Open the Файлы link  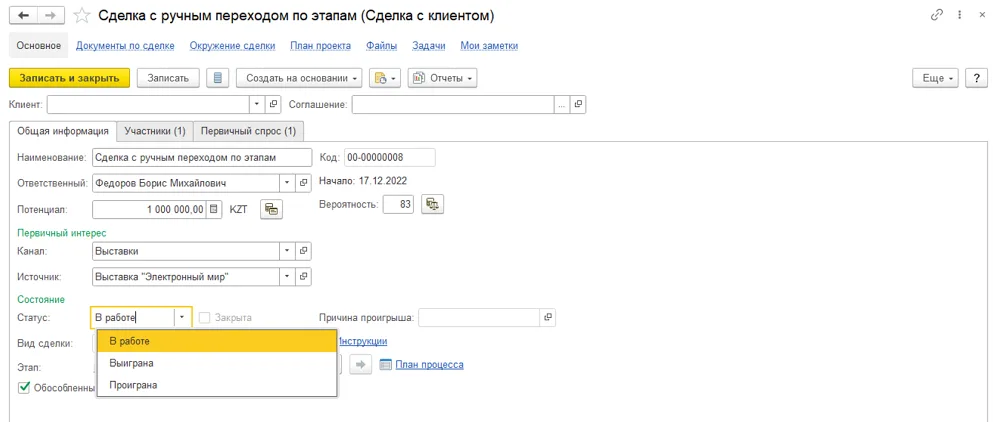click(382, 46)
